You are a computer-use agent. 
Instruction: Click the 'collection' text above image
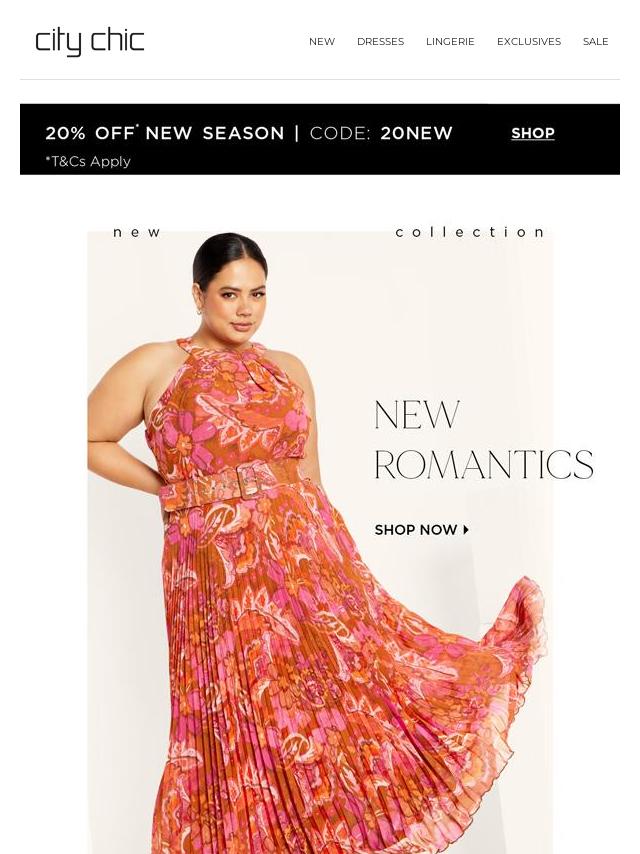pos(470,232)
